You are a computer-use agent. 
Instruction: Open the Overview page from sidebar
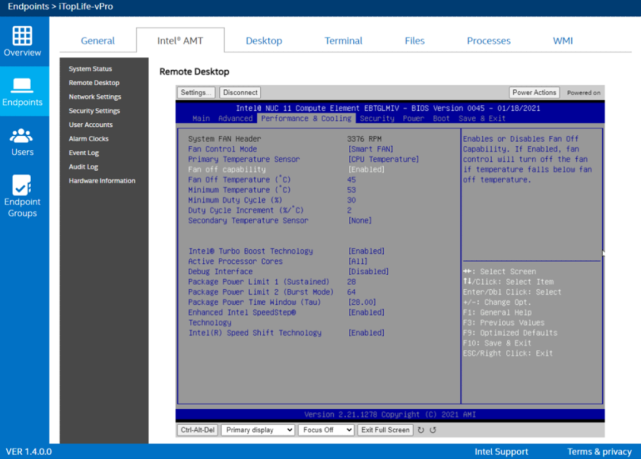point(23,41)
